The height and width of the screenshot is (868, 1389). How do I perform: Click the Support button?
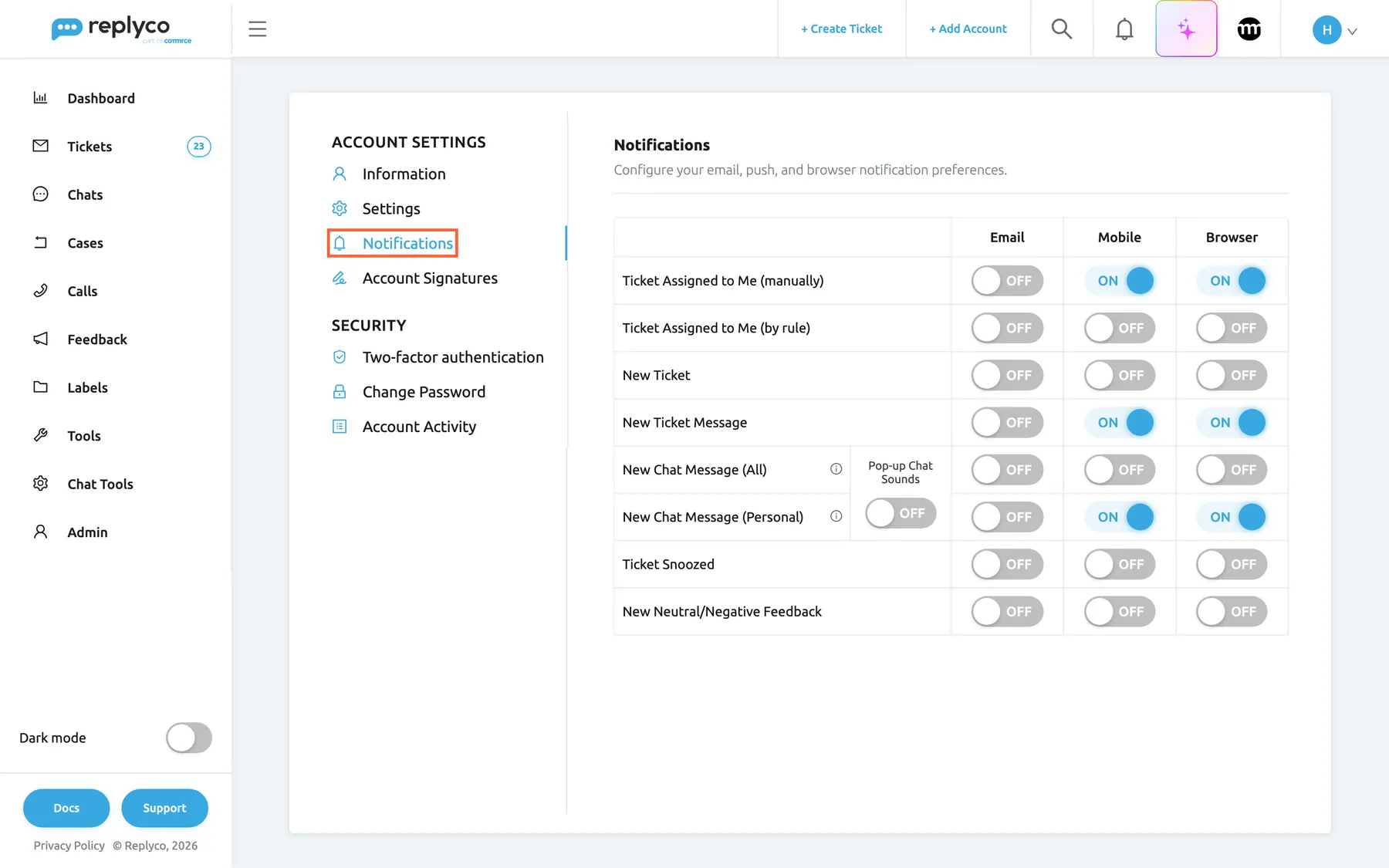(164, 808)
